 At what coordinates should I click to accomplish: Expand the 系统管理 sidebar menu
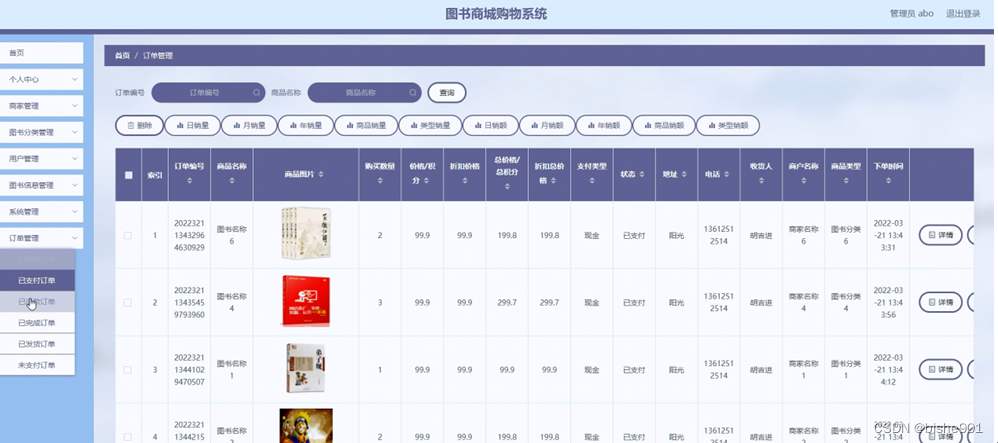[41, 211]
